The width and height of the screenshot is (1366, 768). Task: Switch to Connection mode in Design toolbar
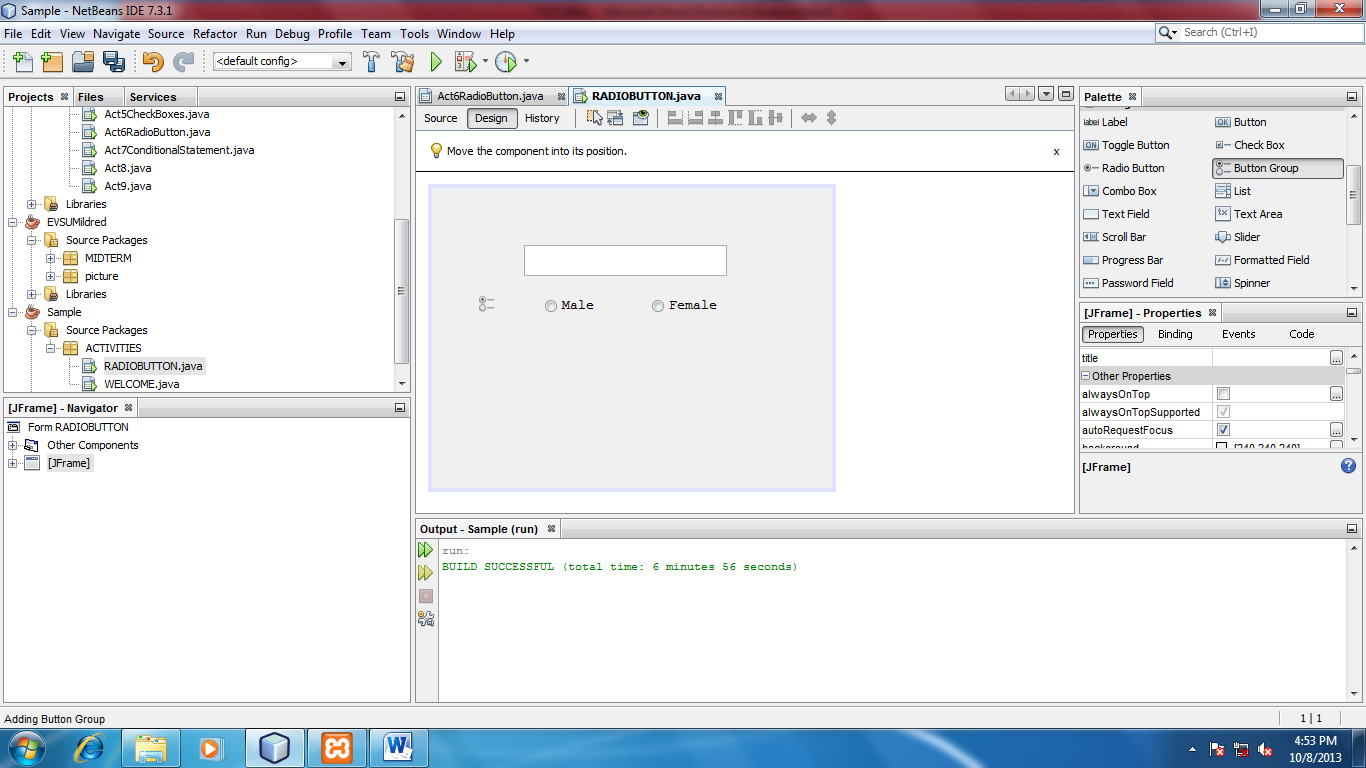pos(613,118)
